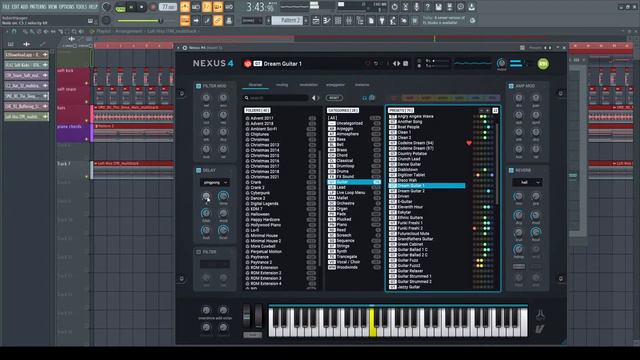Click the green round user badge in Nexus
Image resolution: width=640 pixels, height=360 pixels.
(543, 64)
